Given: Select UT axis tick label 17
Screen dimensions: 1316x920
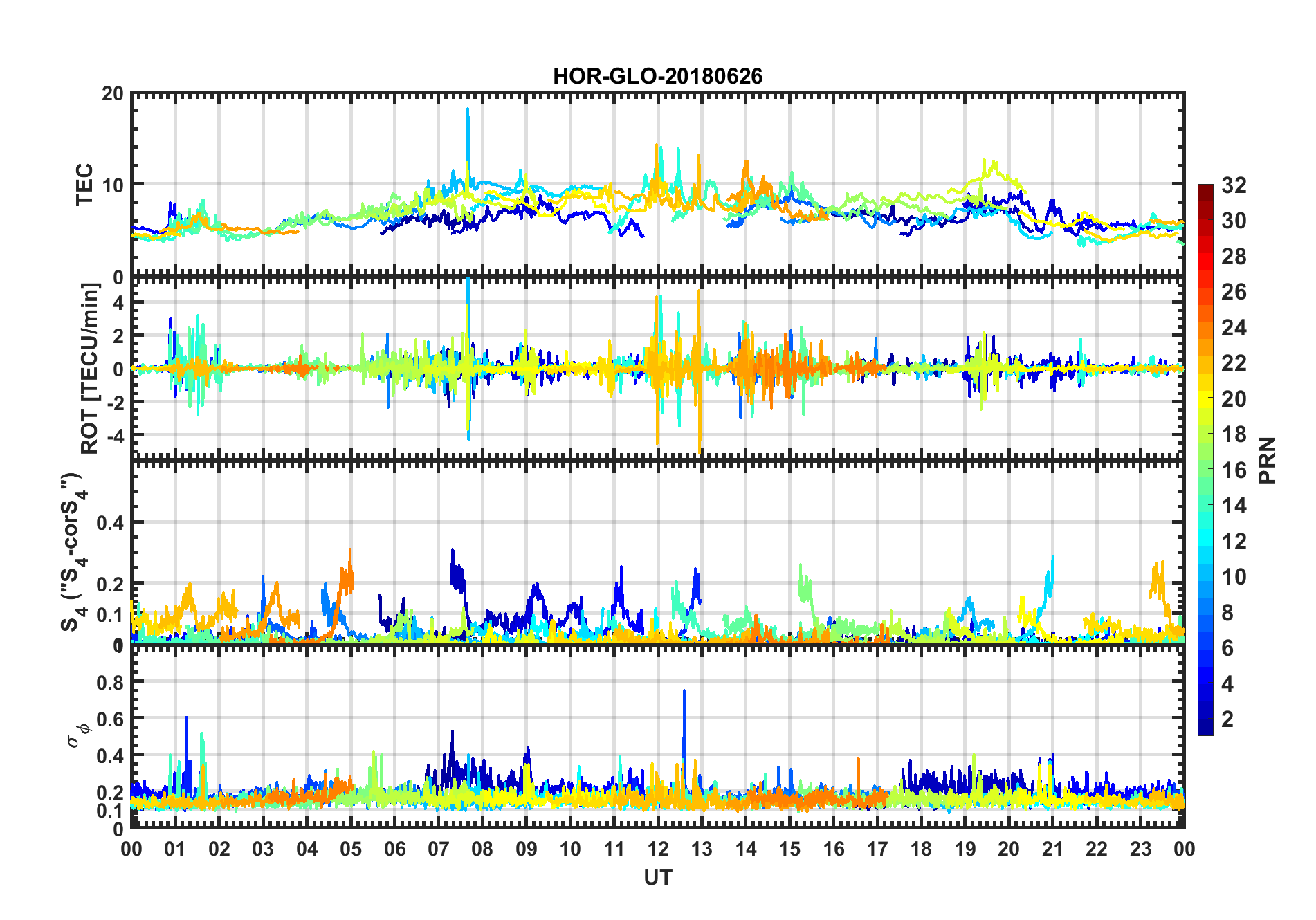Looking at the screenshot, I should pos(877,849).
